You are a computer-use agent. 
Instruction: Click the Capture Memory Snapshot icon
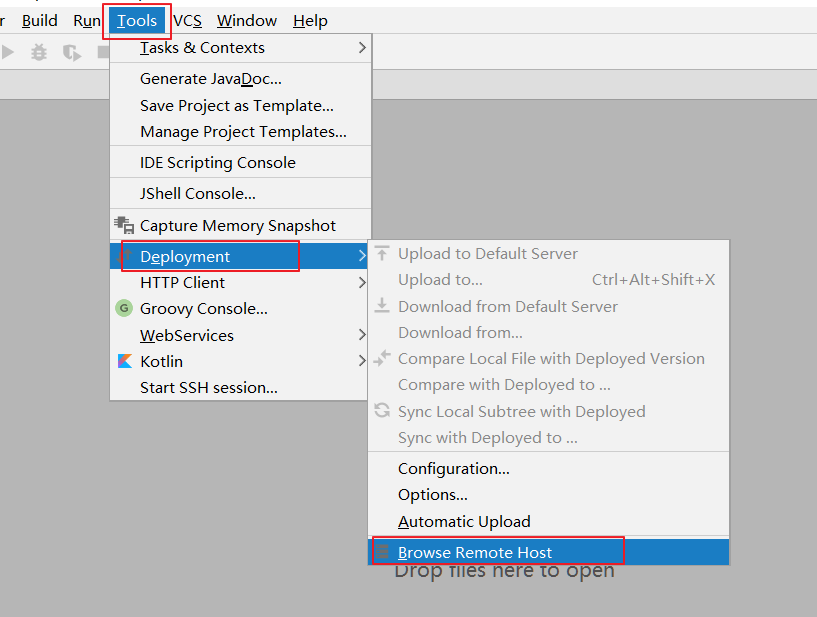pos(125,225)
